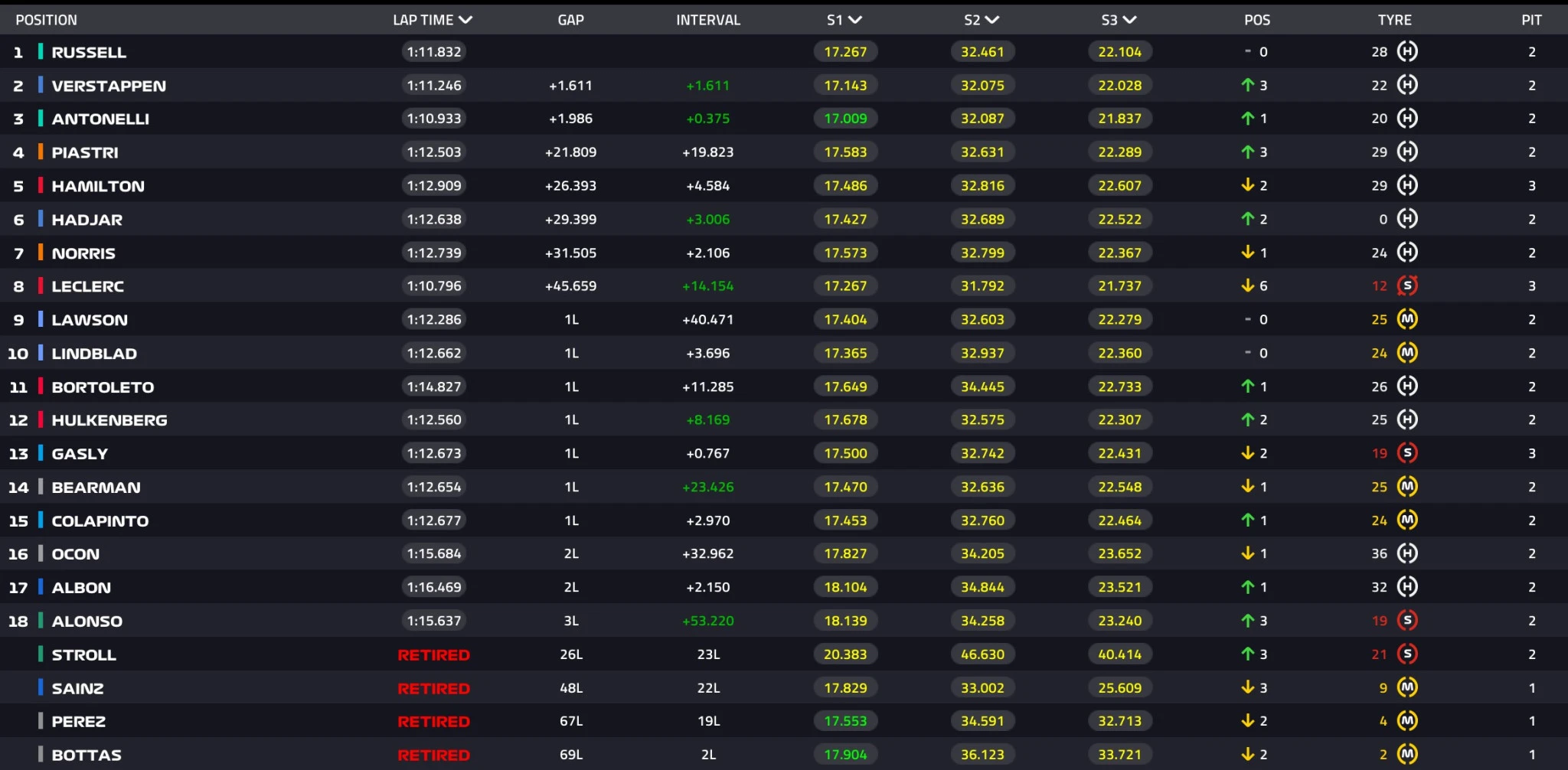Open driver ANTONELLI's row name
Viewport: 1568px width, 770px height.
coord(100,119)
